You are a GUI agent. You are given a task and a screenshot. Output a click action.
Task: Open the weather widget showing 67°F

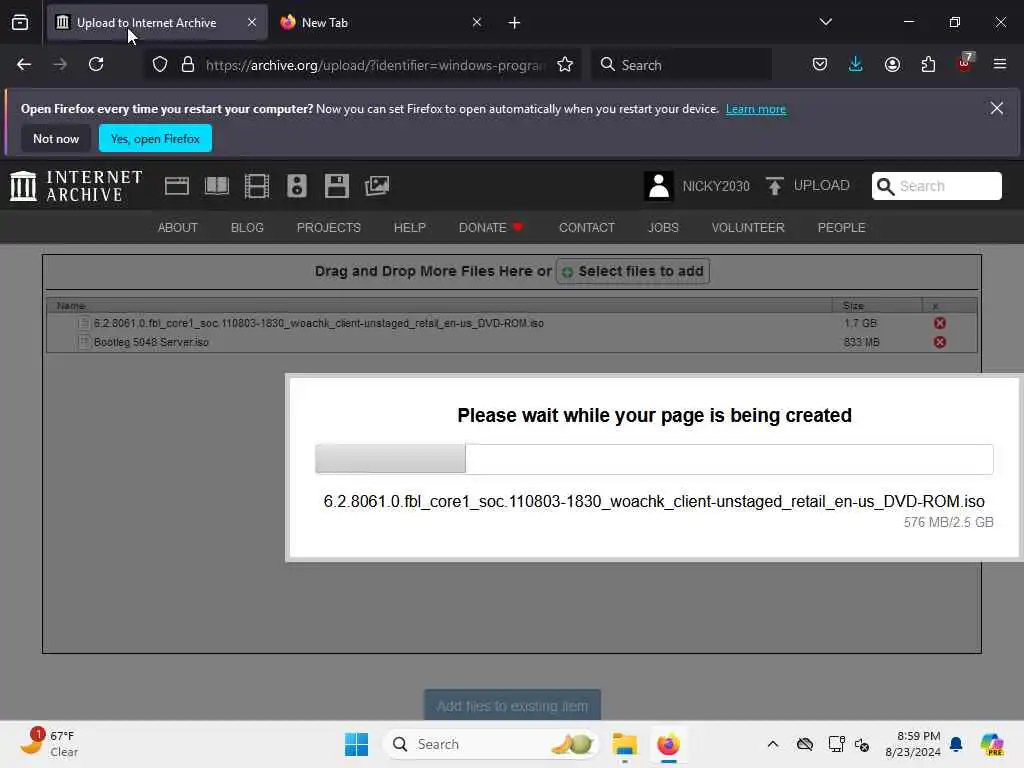tap(48, 744)
